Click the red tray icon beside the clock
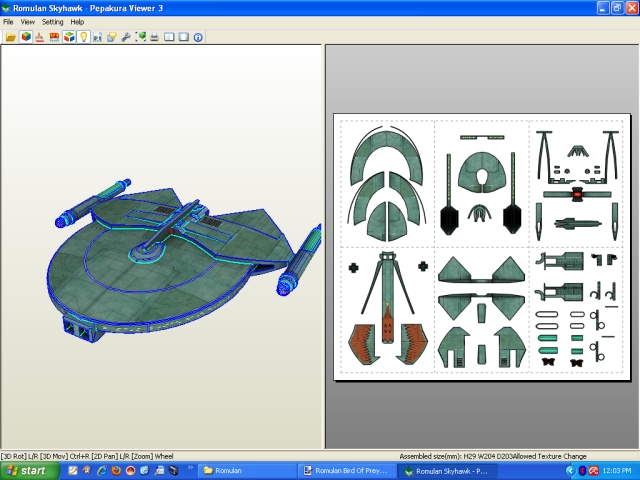Image resolution: width=640 pixels, height=480 pixels. 593,471
